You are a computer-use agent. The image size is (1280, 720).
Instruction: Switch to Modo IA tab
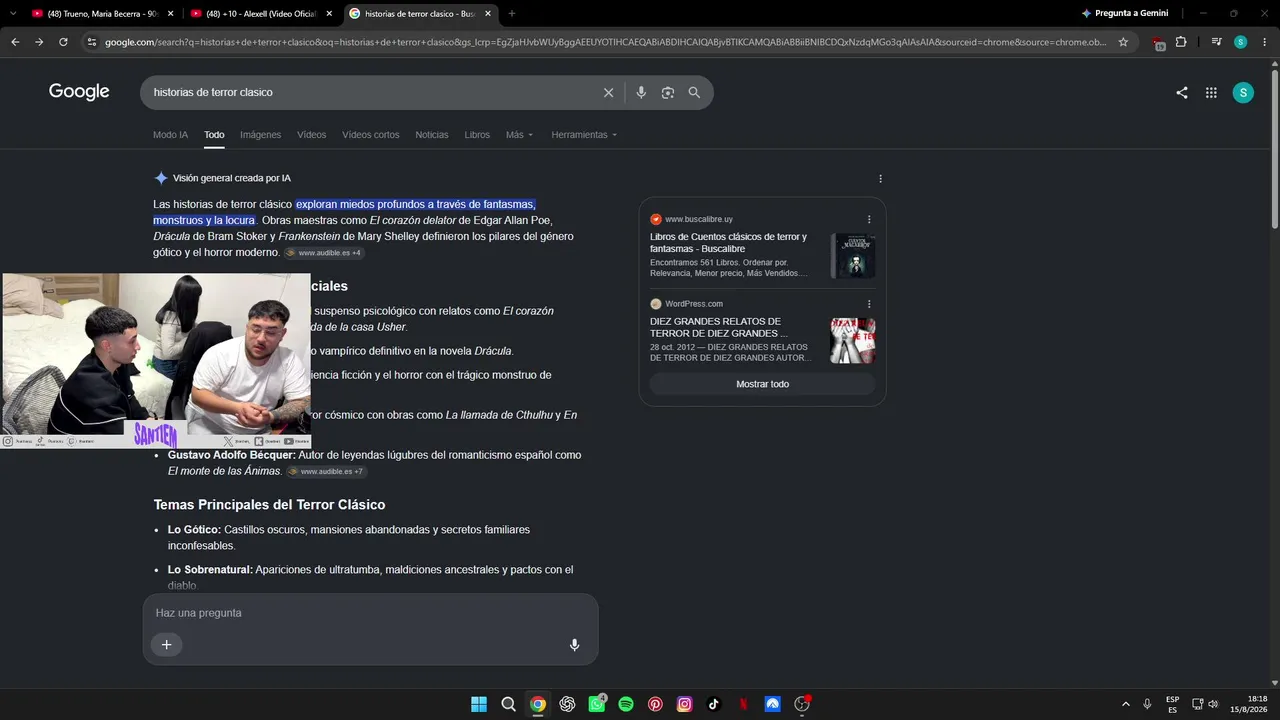[x=170, y=135]
